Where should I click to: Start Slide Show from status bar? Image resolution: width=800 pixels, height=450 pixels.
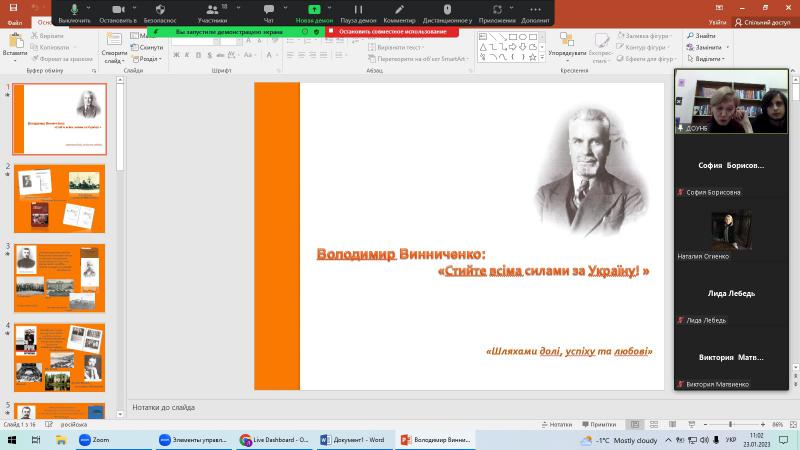pos(691,424)
